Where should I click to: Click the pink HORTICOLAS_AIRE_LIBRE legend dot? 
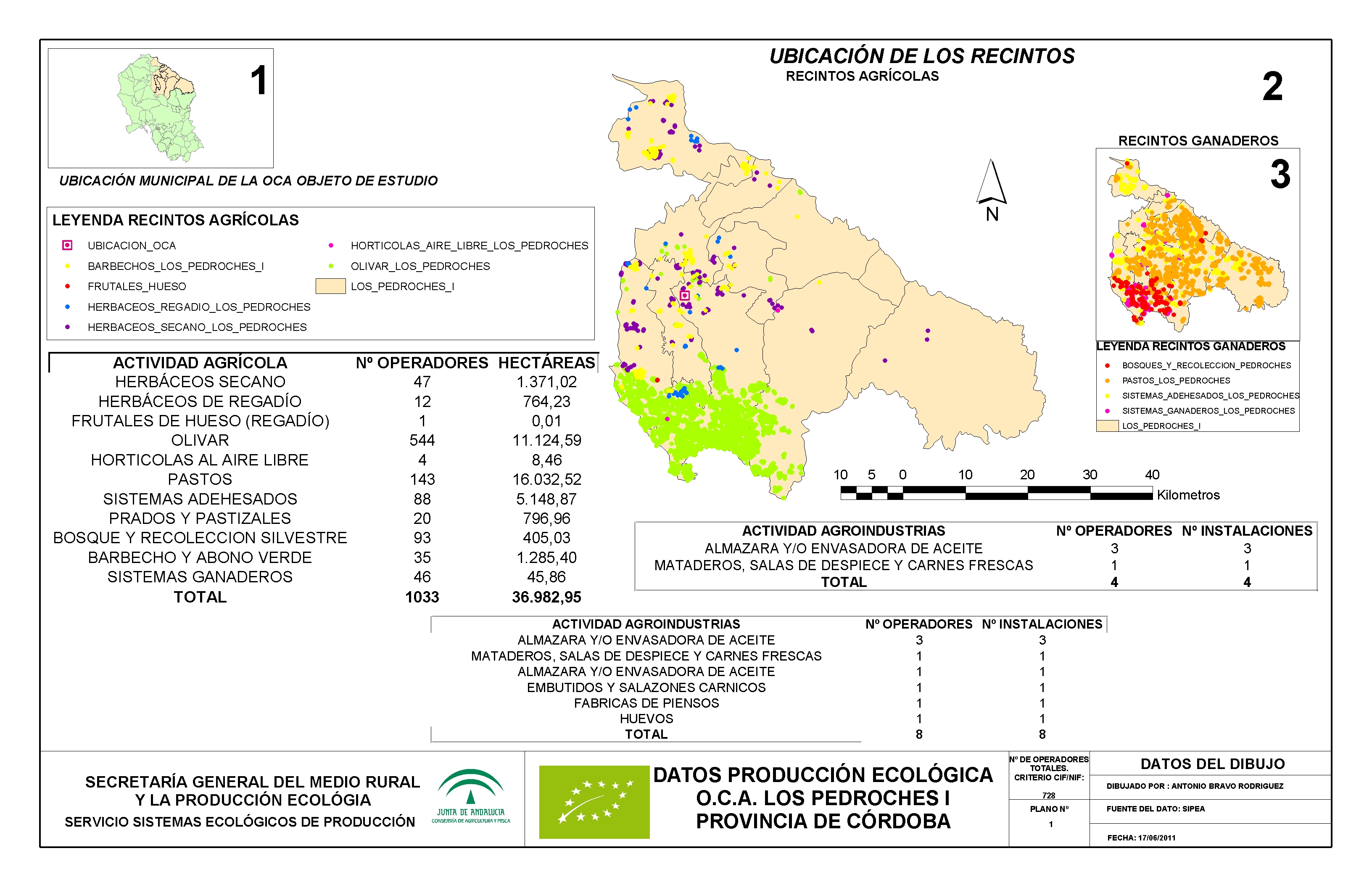(331, 245)
